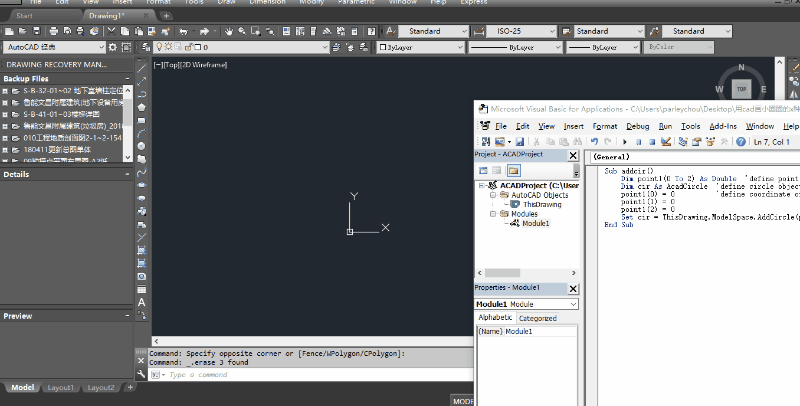Select the Multiline Text A tool
The width and height of the screenshot is (800, 406).
142,302
